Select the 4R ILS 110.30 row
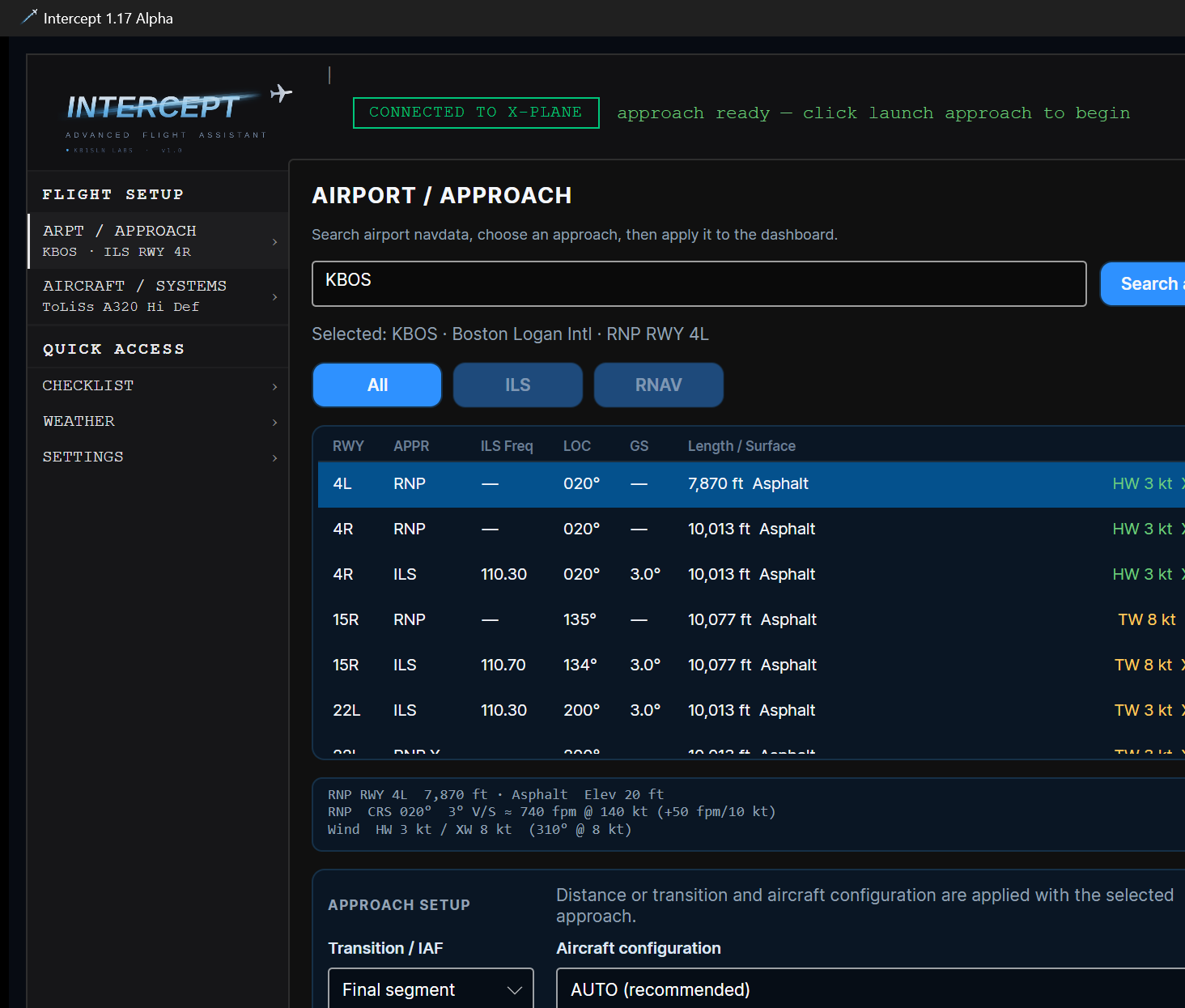1185x1008 pixels. (x=751, y=575)
